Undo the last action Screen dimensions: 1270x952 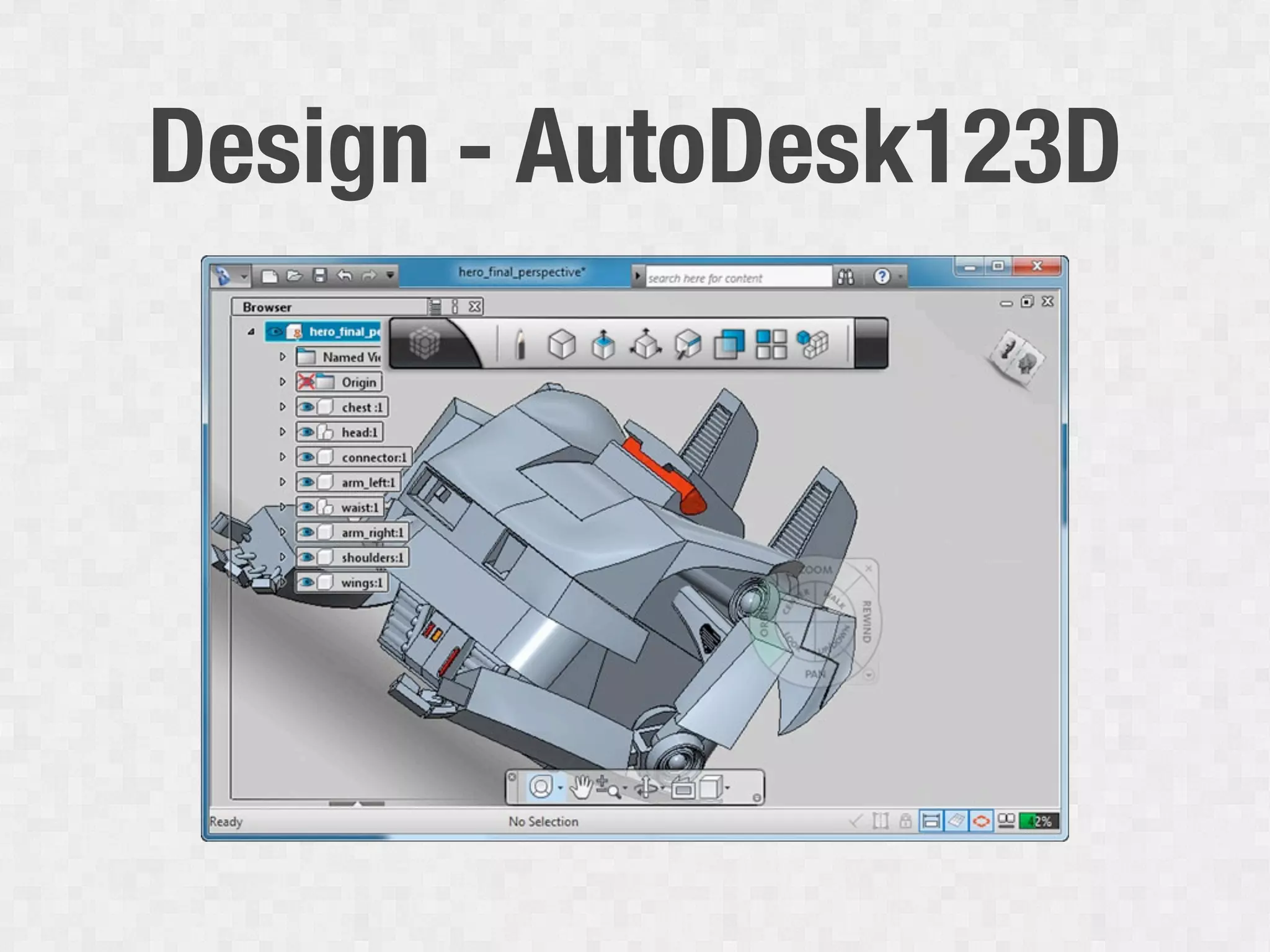click(344, 275)
